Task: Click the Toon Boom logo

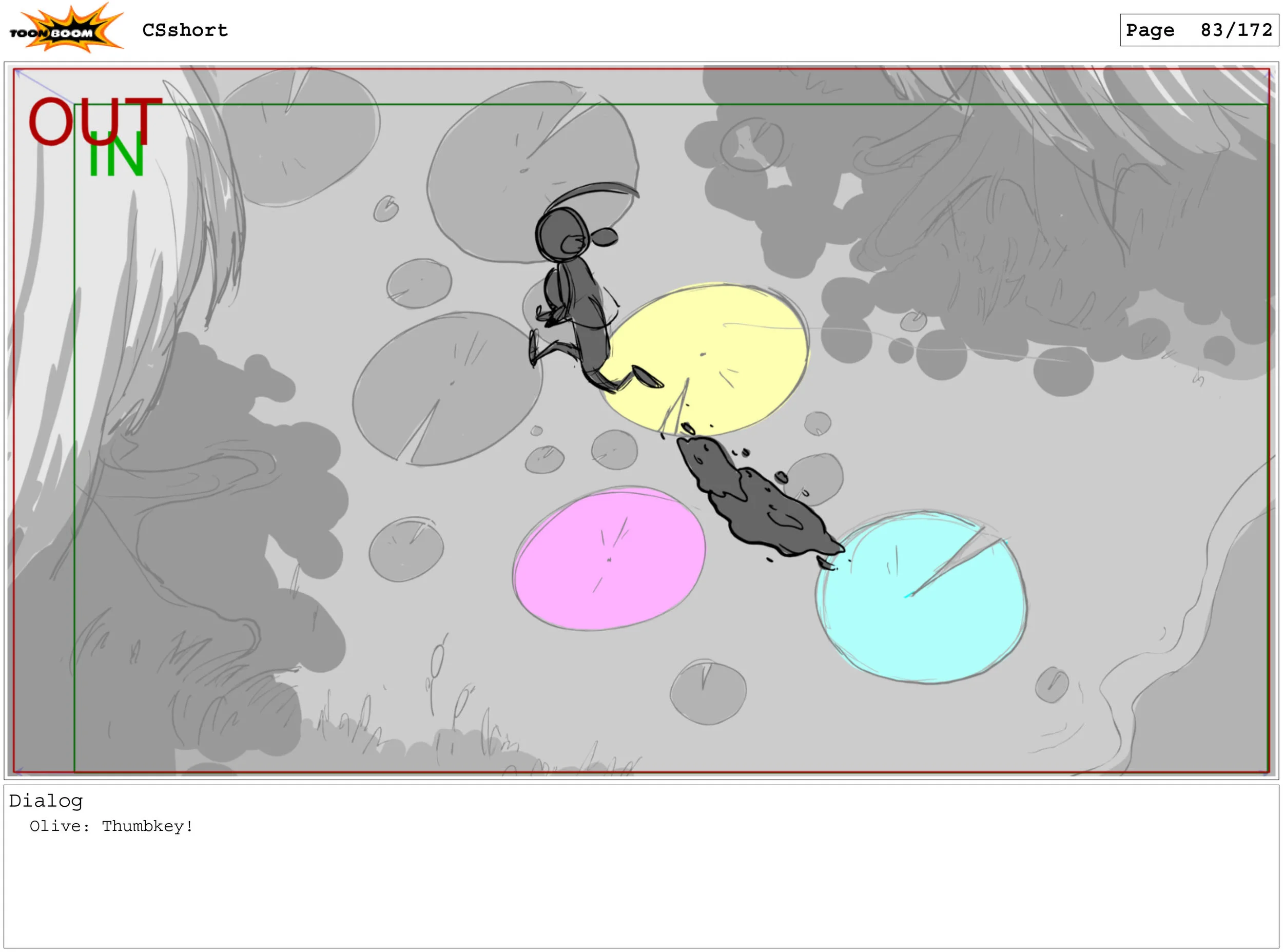Action: point(66,29)
